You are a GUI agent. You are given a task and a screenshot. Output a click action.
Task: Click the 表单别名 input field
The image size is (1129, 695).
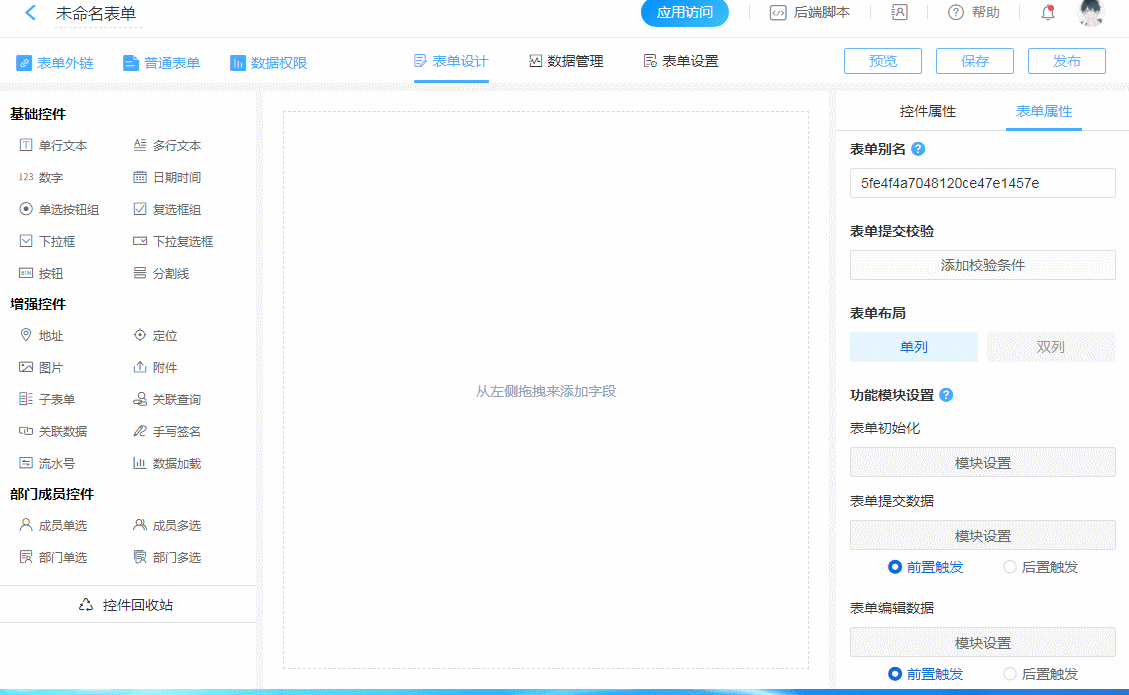coord(982,183)
